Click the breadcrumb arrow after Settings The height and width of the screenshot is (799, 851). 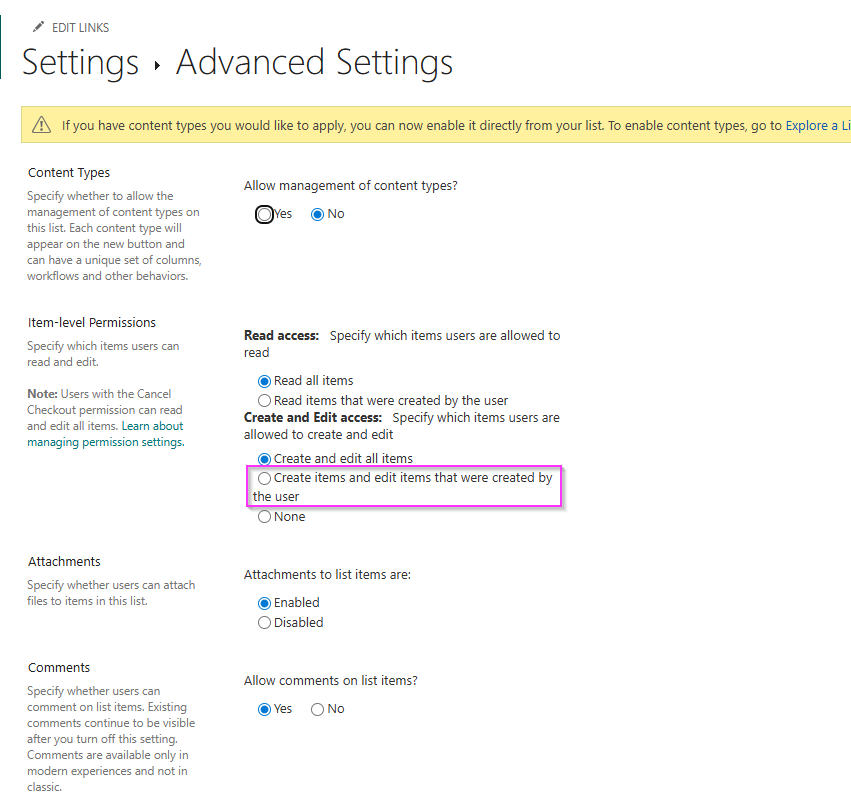[158, 66]
